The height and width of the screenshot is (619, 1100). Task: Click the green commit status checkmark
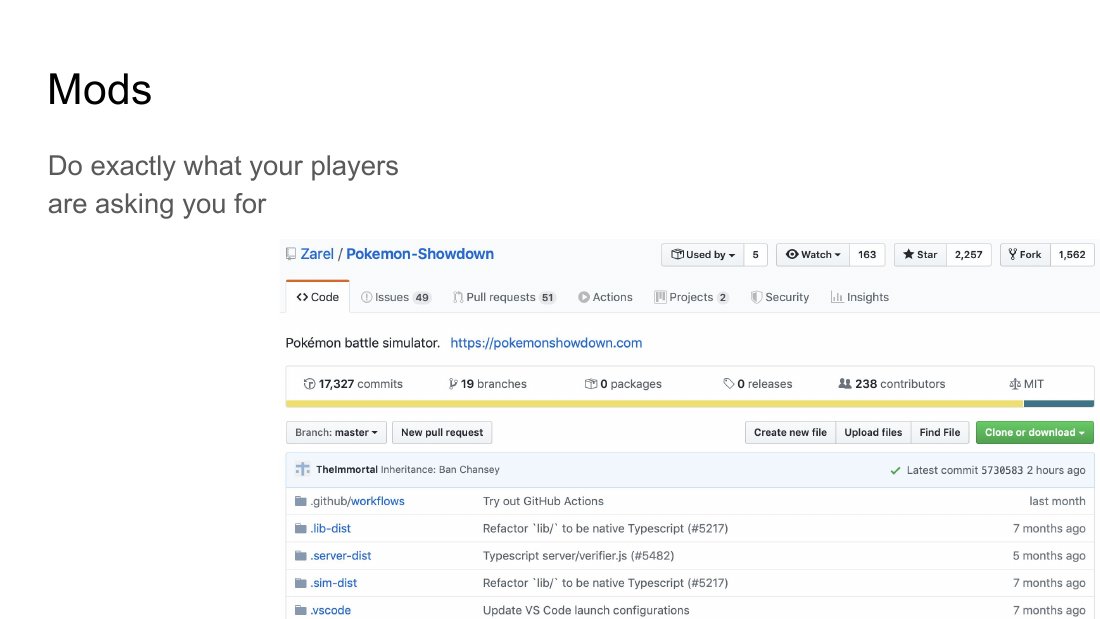[895, 471]
